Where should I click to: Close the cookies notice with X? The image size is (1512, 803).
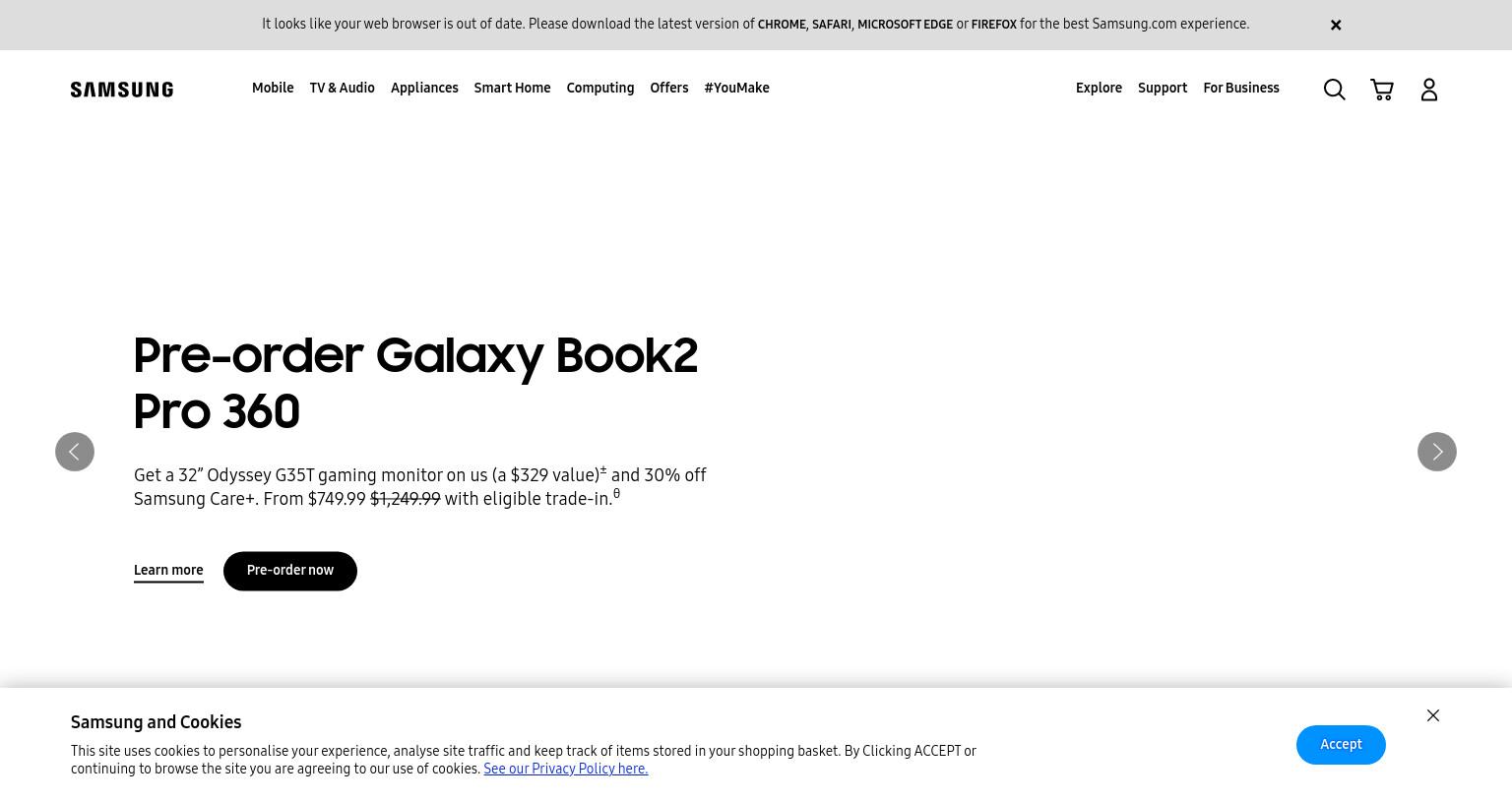point(1433,715)
